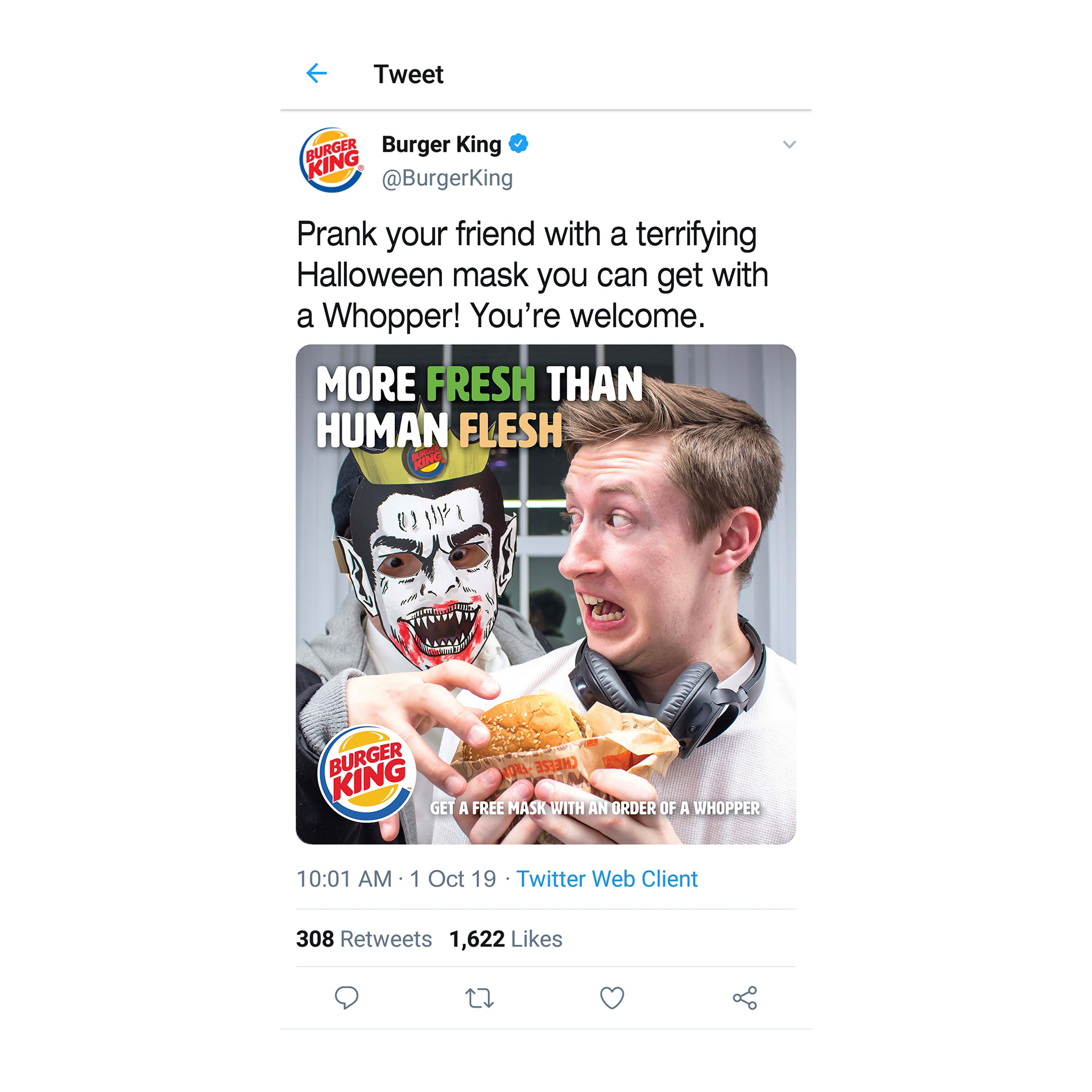Image resolution: width=1092 pixels, height=1092 pixels.
Task: Click the 10:01 AM timestamp
Action: point(344,879)
